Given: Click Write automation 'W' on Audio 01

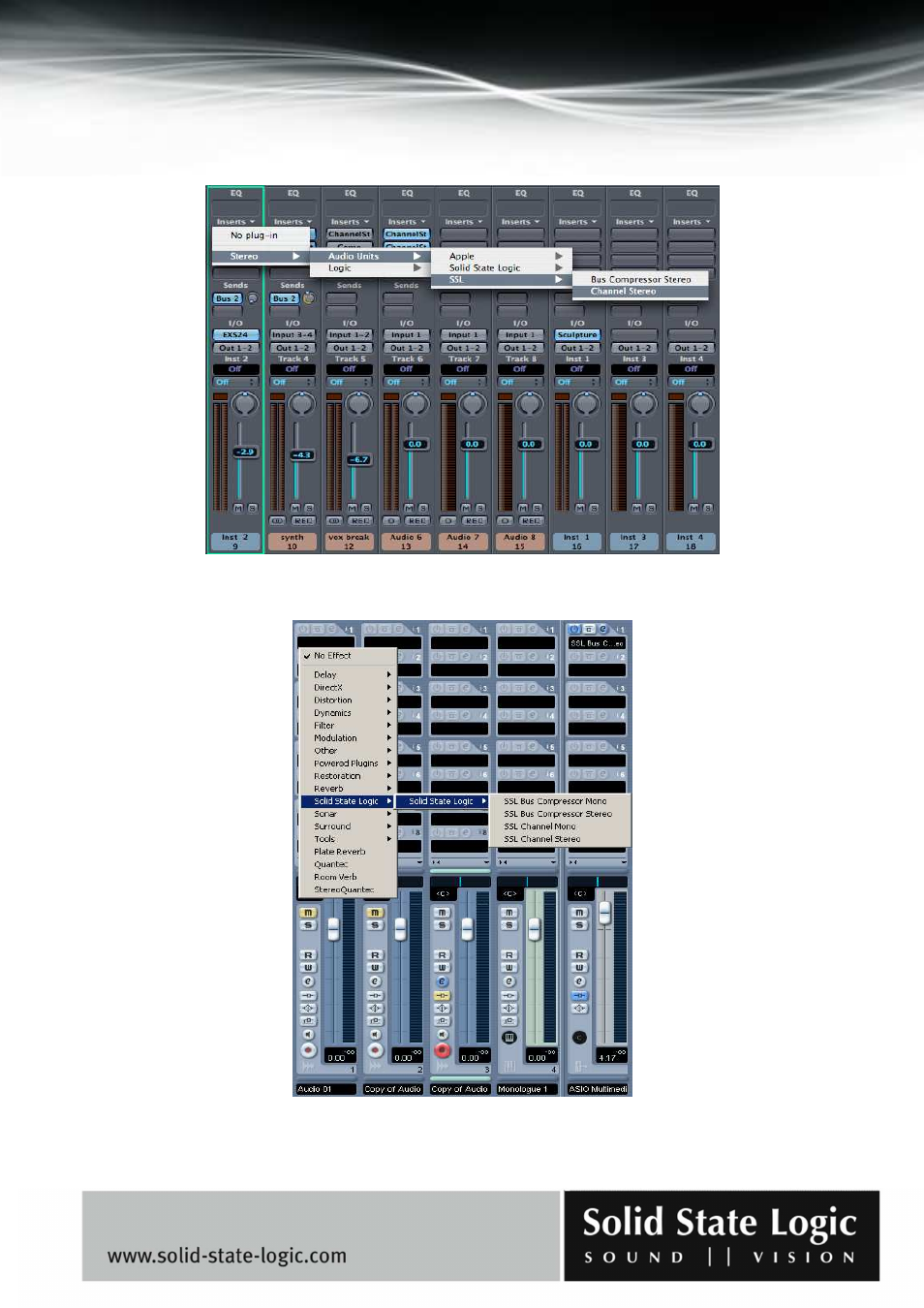Looking at the screenshot, I should pos(308,968).
